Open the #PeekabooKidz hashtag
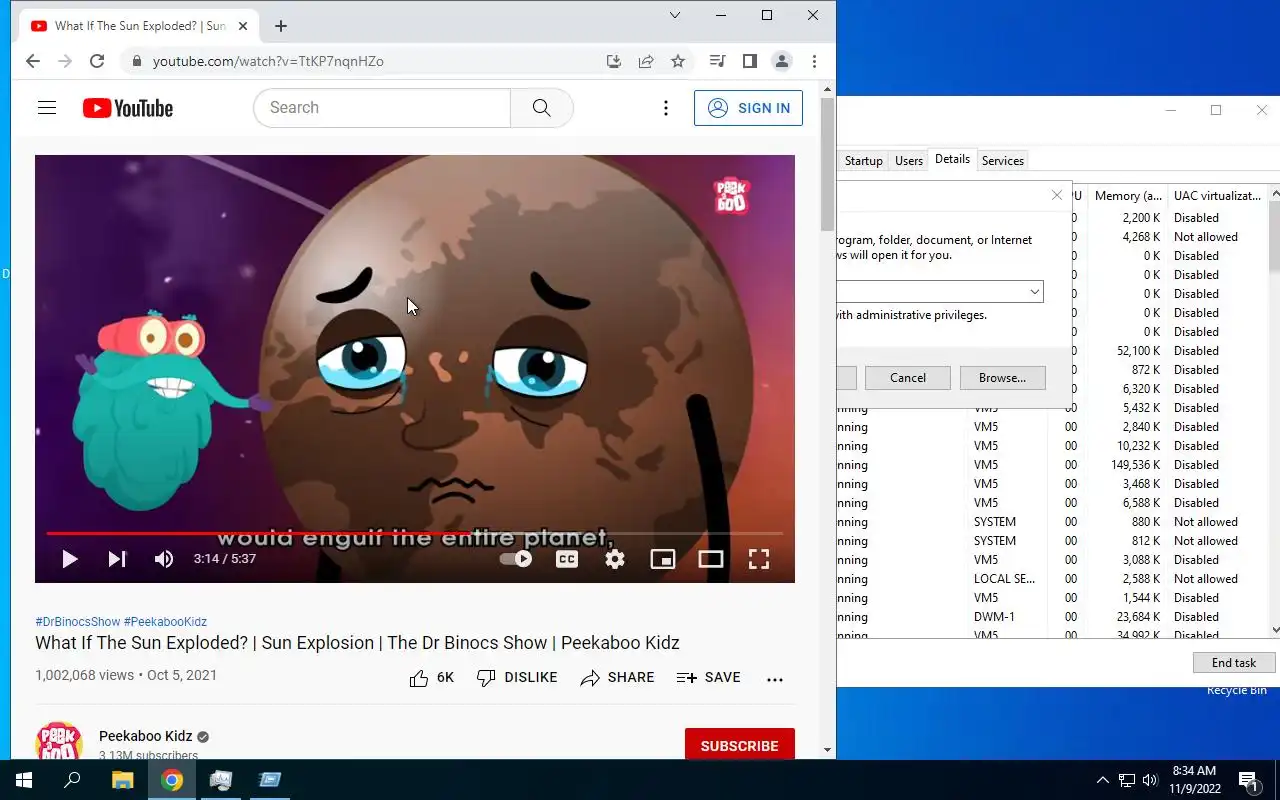Screen dimensions: 1280x800 [165, 622]
